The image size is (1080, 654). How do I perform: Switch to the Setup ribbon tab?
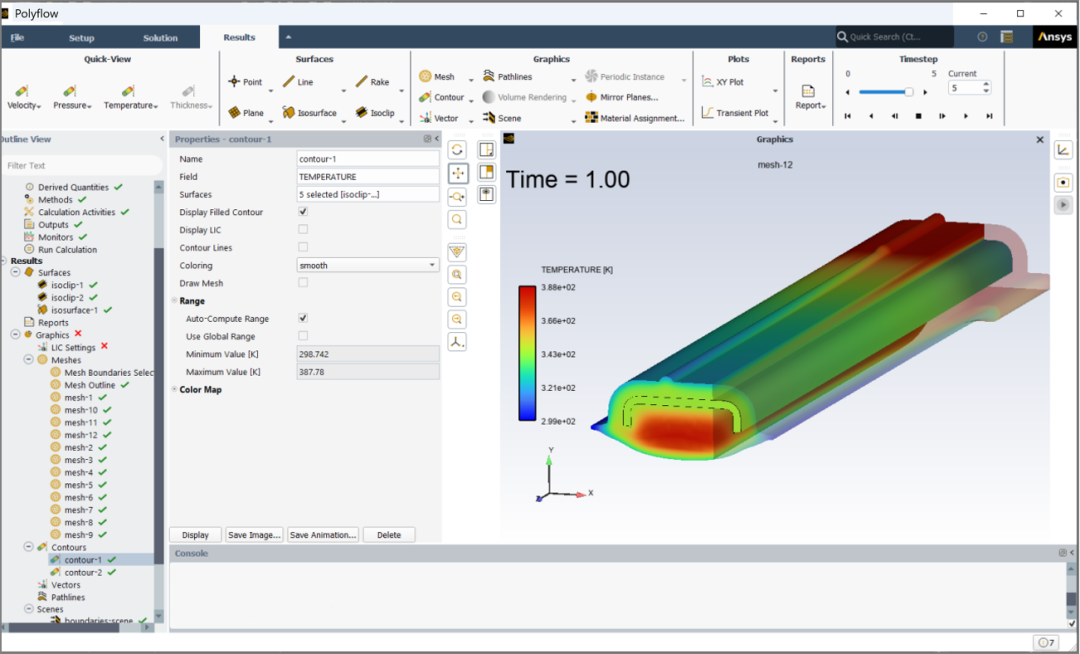point(81,38)
